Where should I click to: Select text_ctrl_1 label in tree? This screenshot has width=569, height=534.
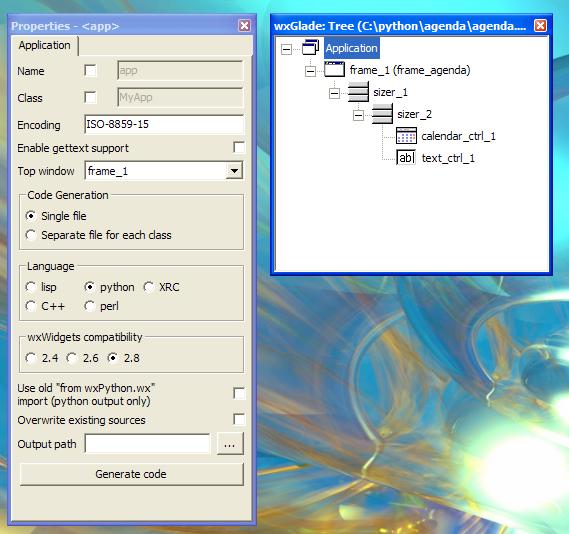[x=448, y=158]
